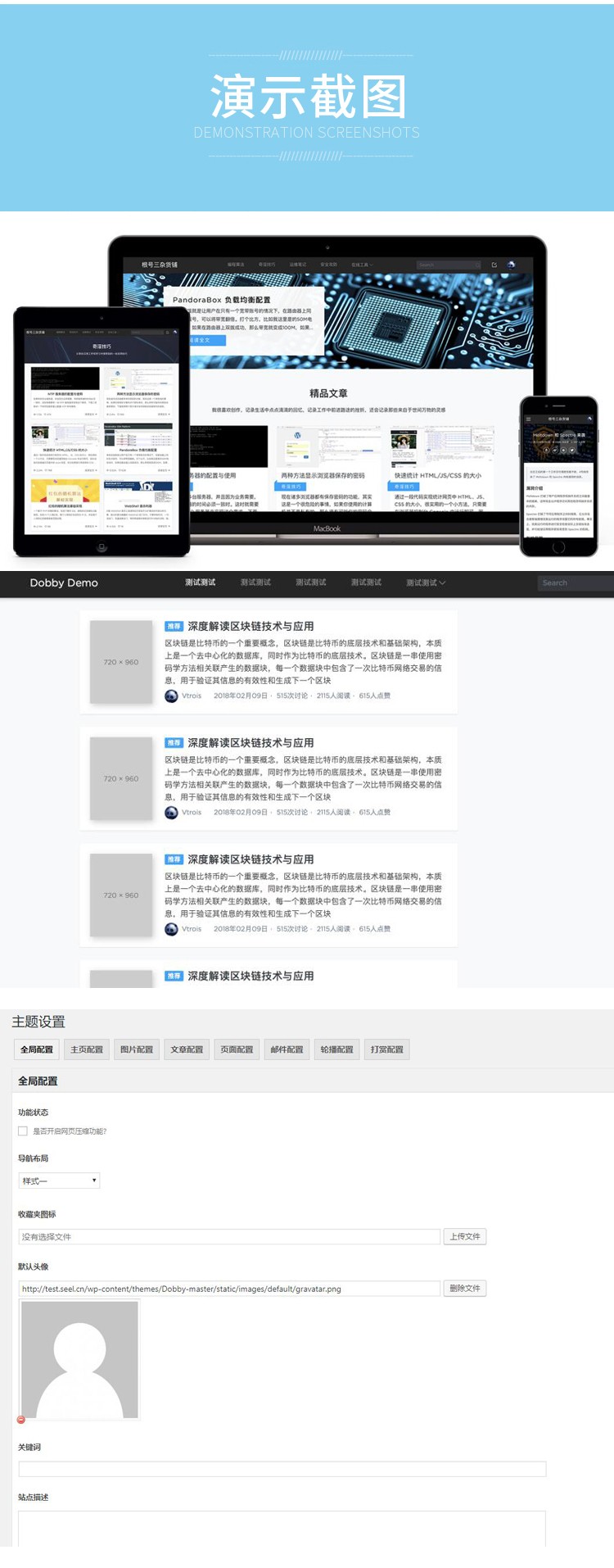Open the first 深度解读区块链技术与应用 article title
Image resolution: width=614 pixels, height=1568 pixels.
(x=251, y=626)
